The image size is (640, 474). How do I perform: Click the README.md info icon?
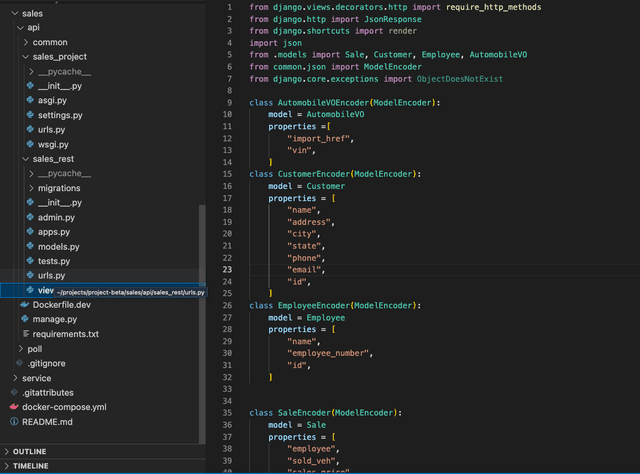[x=14, y=422]
